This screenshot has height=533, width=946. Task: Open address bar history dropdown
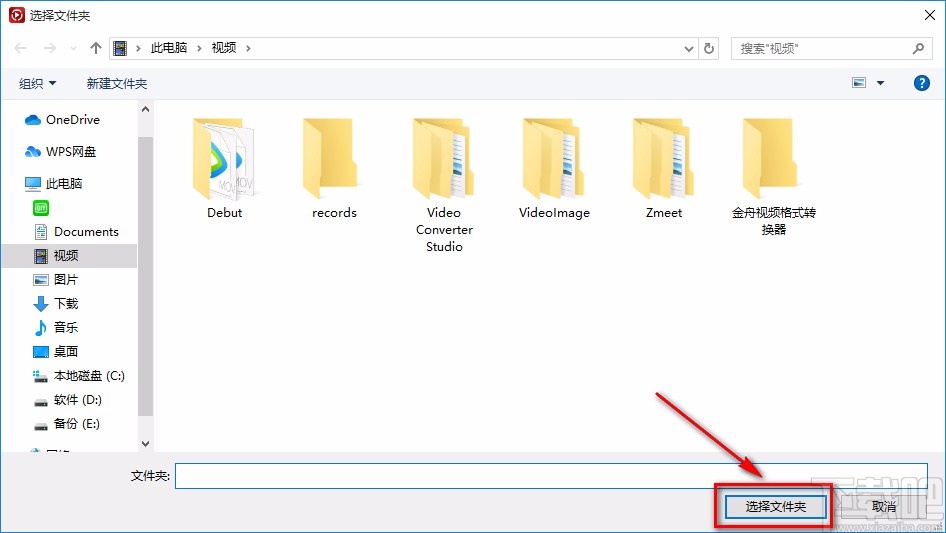[x=688, y=49]
